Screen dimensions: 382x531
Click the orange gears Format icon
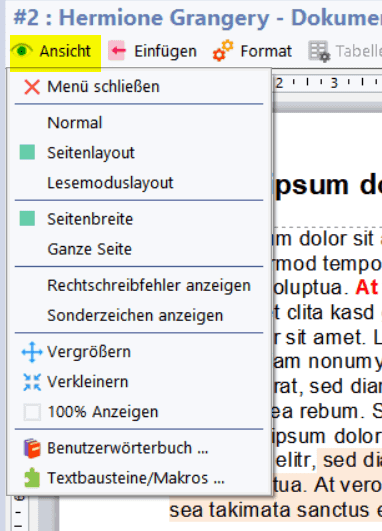[223, 51]
